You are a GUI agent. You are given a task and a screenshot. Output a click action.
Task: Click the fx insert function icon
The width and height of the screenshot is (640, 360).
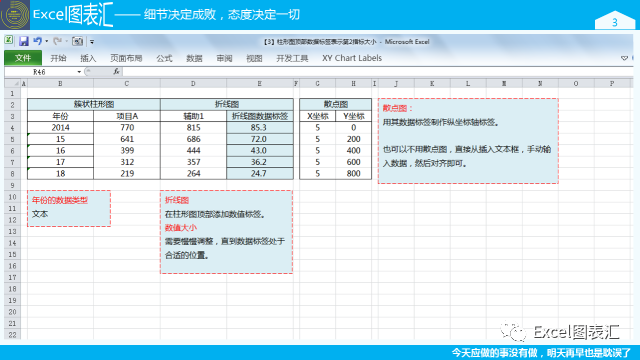(116, 72)
